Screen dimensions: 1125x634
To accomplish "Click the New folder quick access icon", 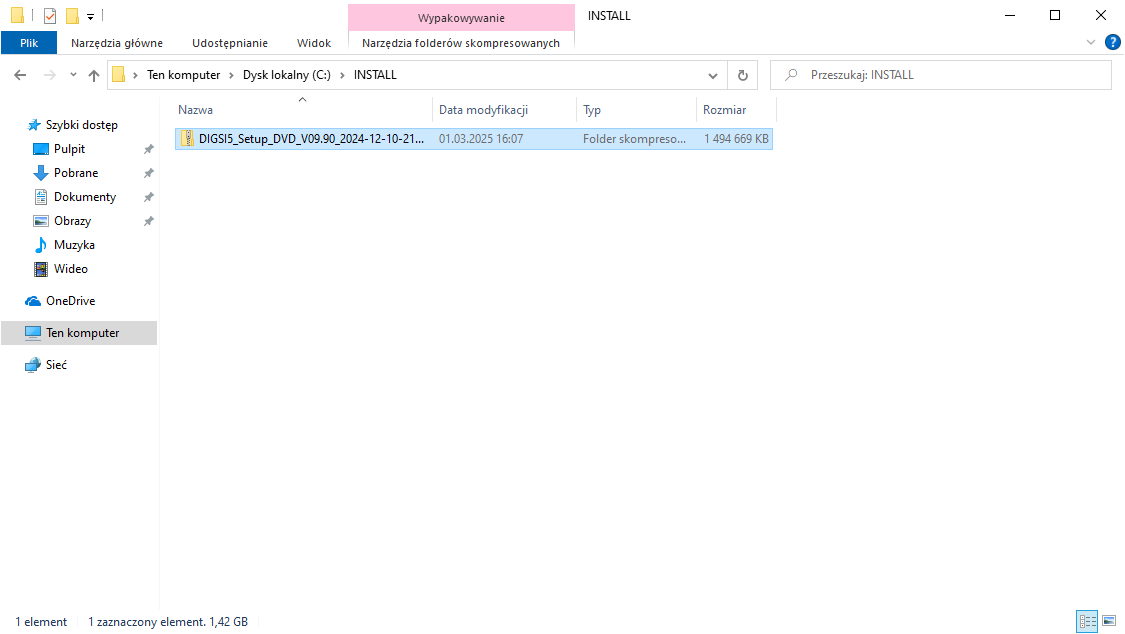I will (x=72, y=16).
